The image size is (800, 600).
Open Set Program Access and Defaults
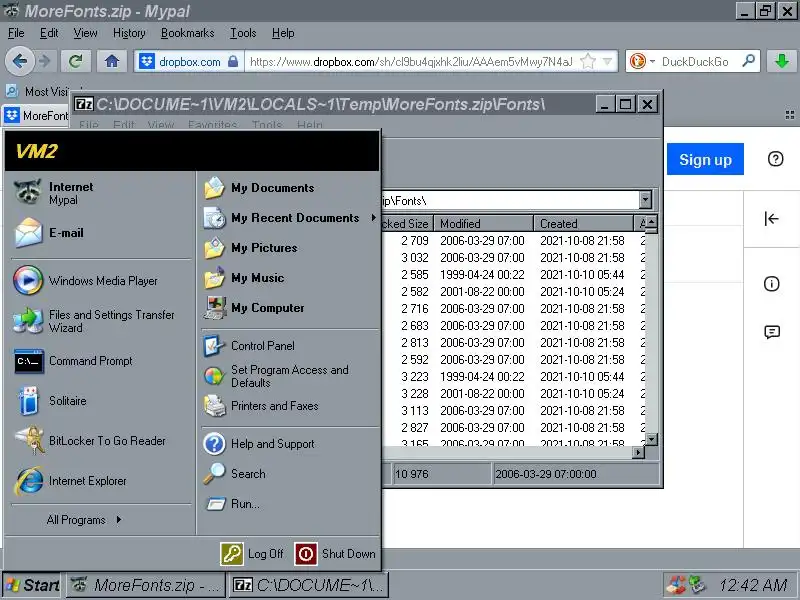(276, 376)
